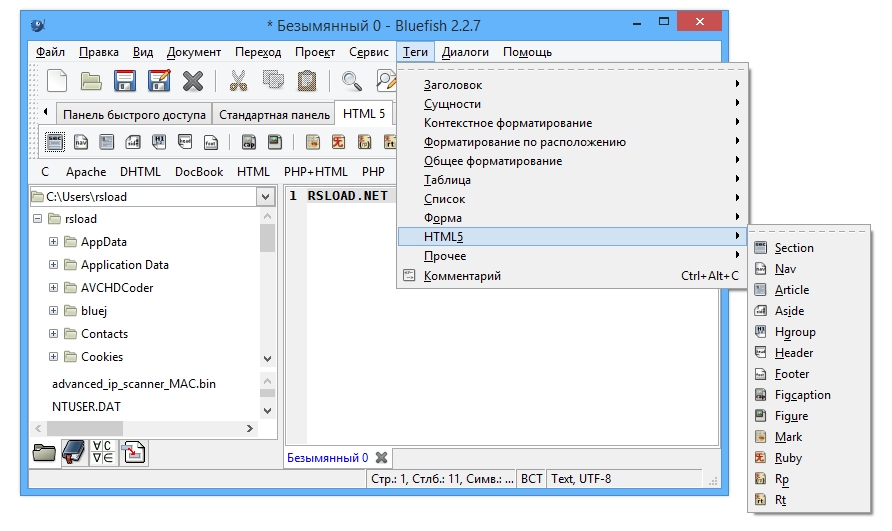Expand the bluej folder
The width and height of the screenshot is (892, 531).
pos(53,311)
